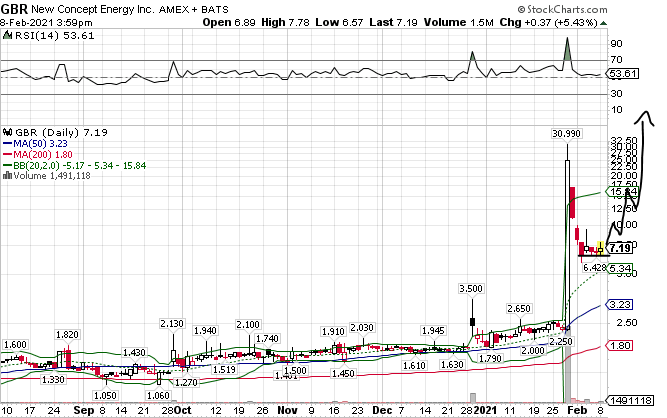
Task: Click the 1.740 price label
Action: [267, 339]
